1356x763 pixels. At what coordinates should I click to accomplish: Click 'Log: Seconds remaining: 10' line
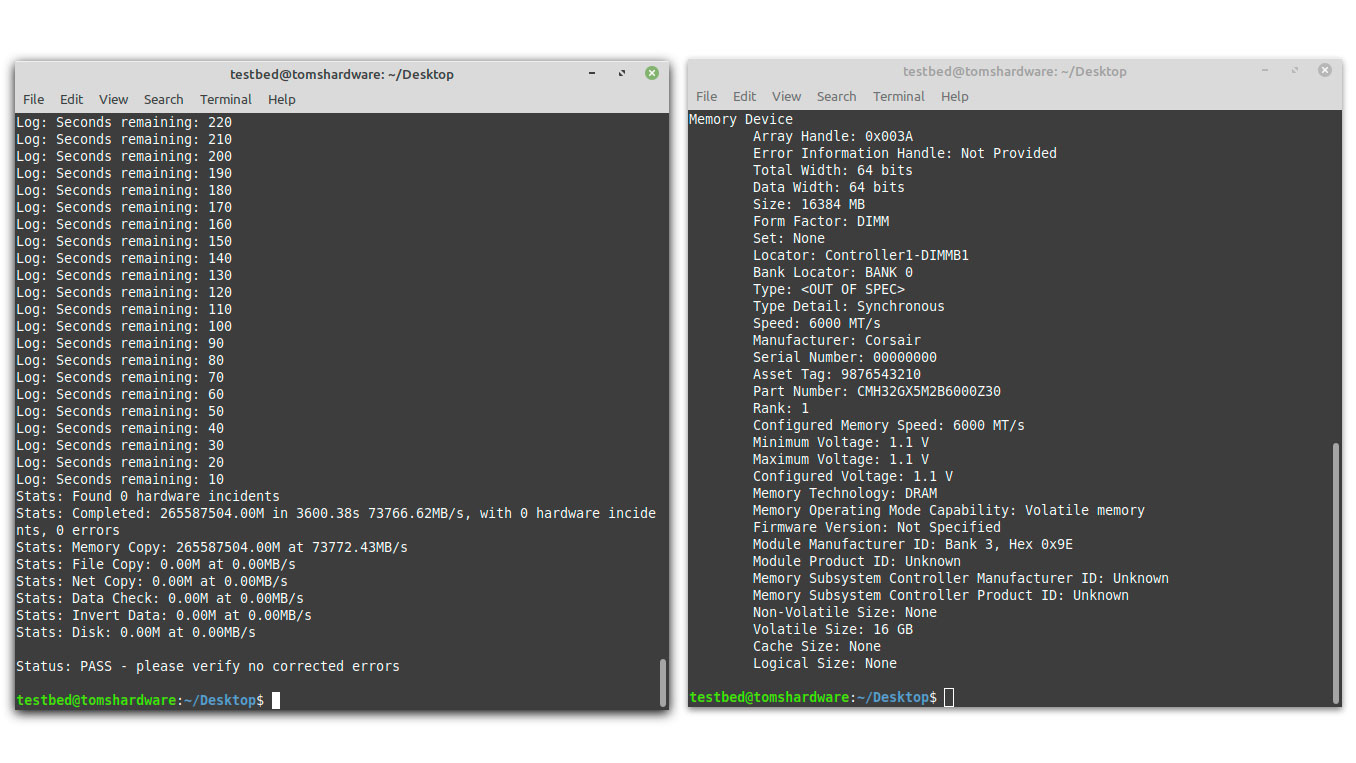point(120,479)
